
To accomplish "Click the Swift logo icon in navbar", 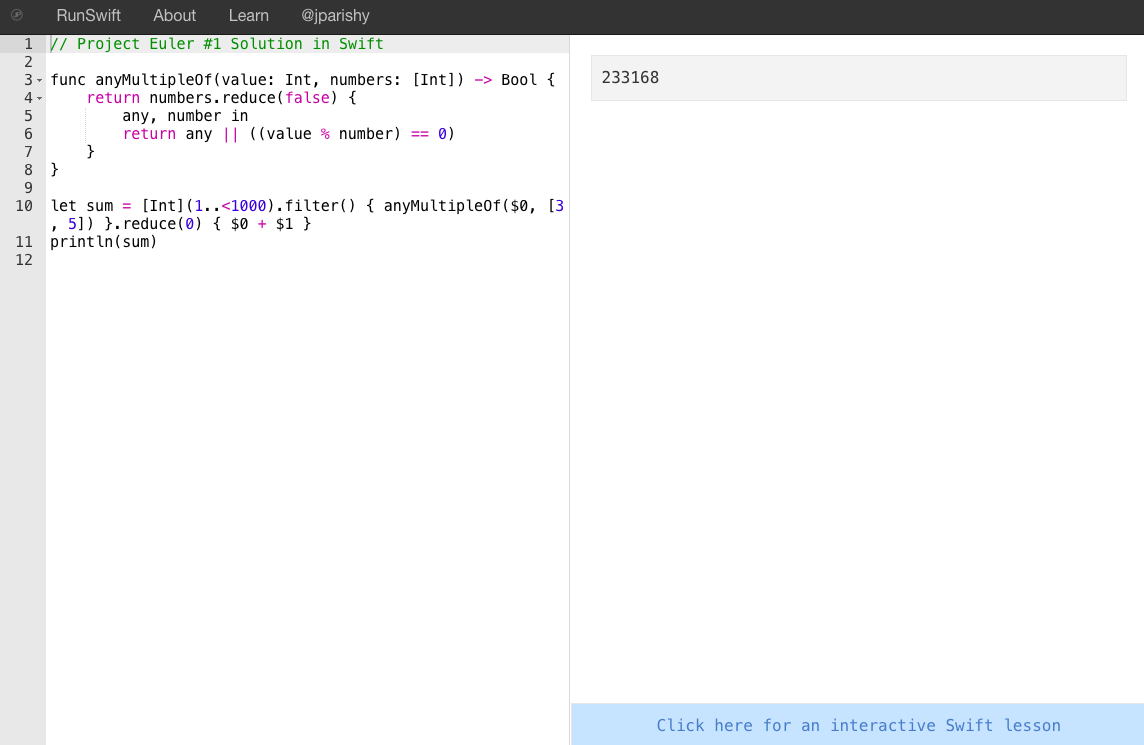I will (x=16, y=15).
